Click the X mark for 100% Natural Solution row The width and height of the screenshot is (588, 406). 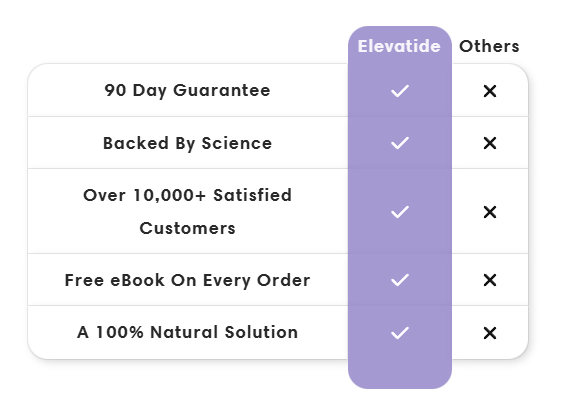pyautogui.click(x=490, y=333)
